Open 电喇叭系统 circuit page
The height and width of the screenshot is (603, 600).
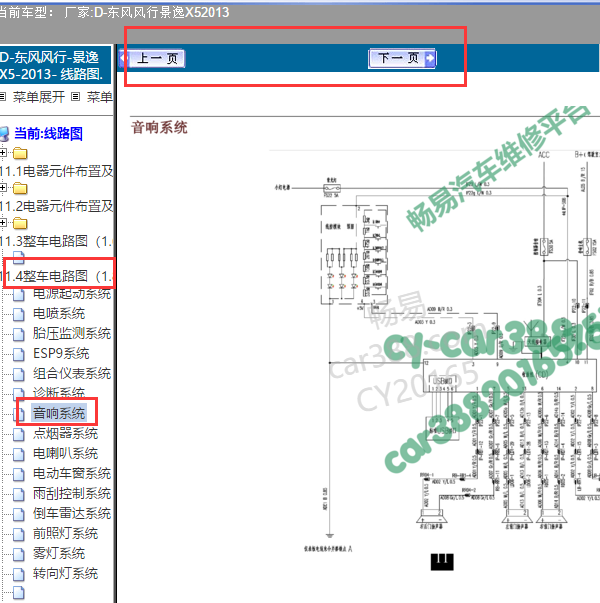pos(65,453)
